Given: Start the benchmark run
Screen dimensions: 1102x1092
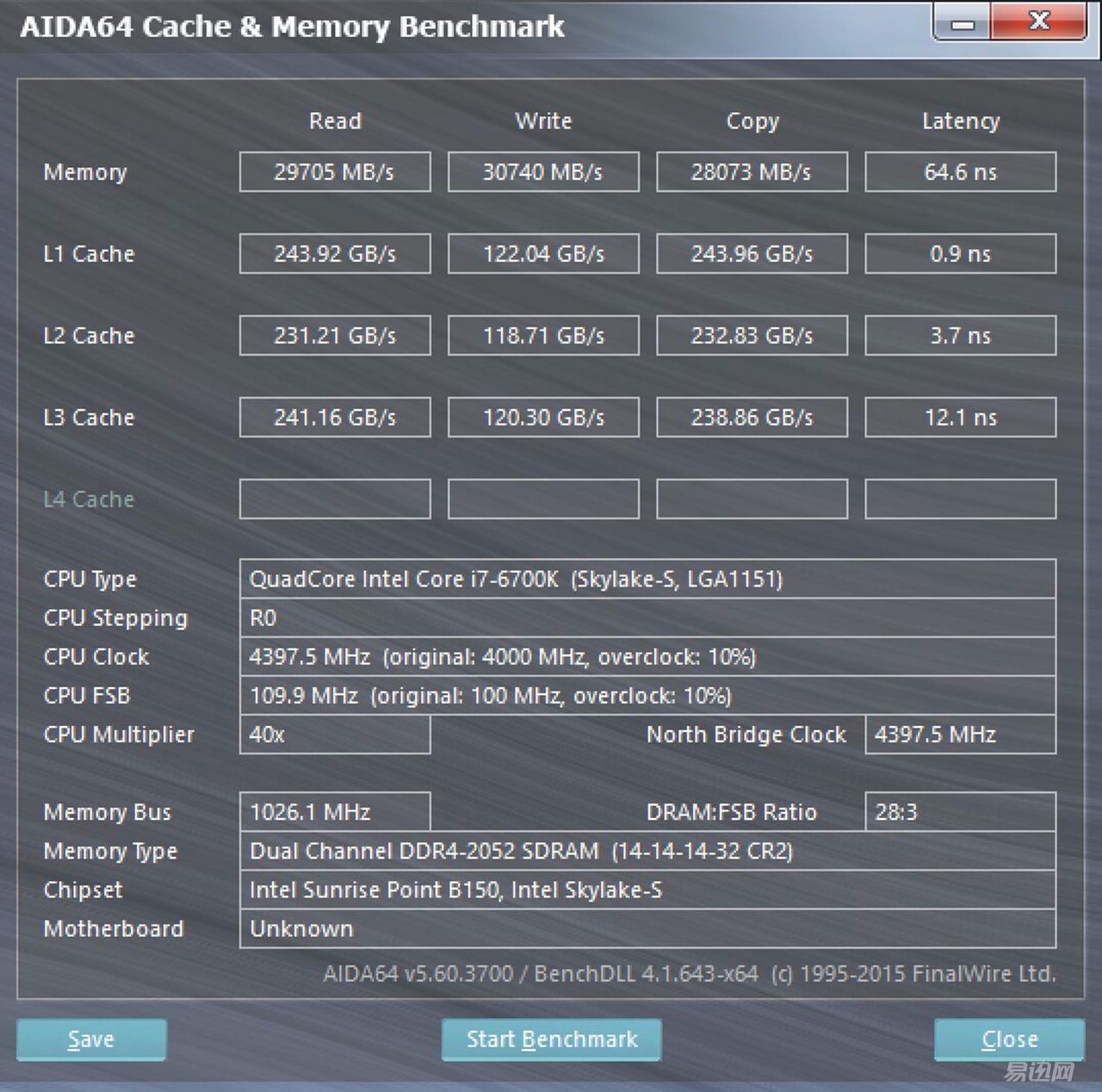Looking at the screenshot, I should 552,1039.
